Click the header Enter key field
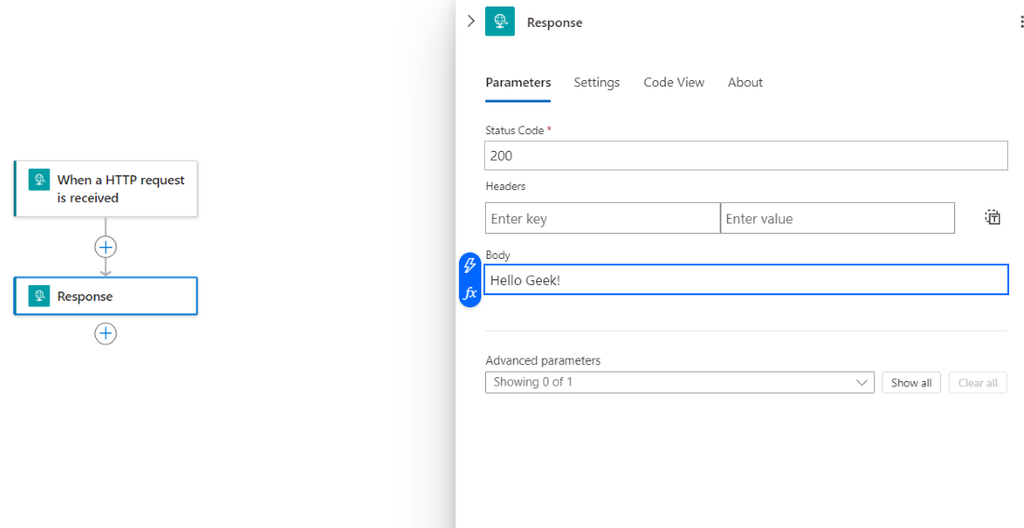 [602, 218]
